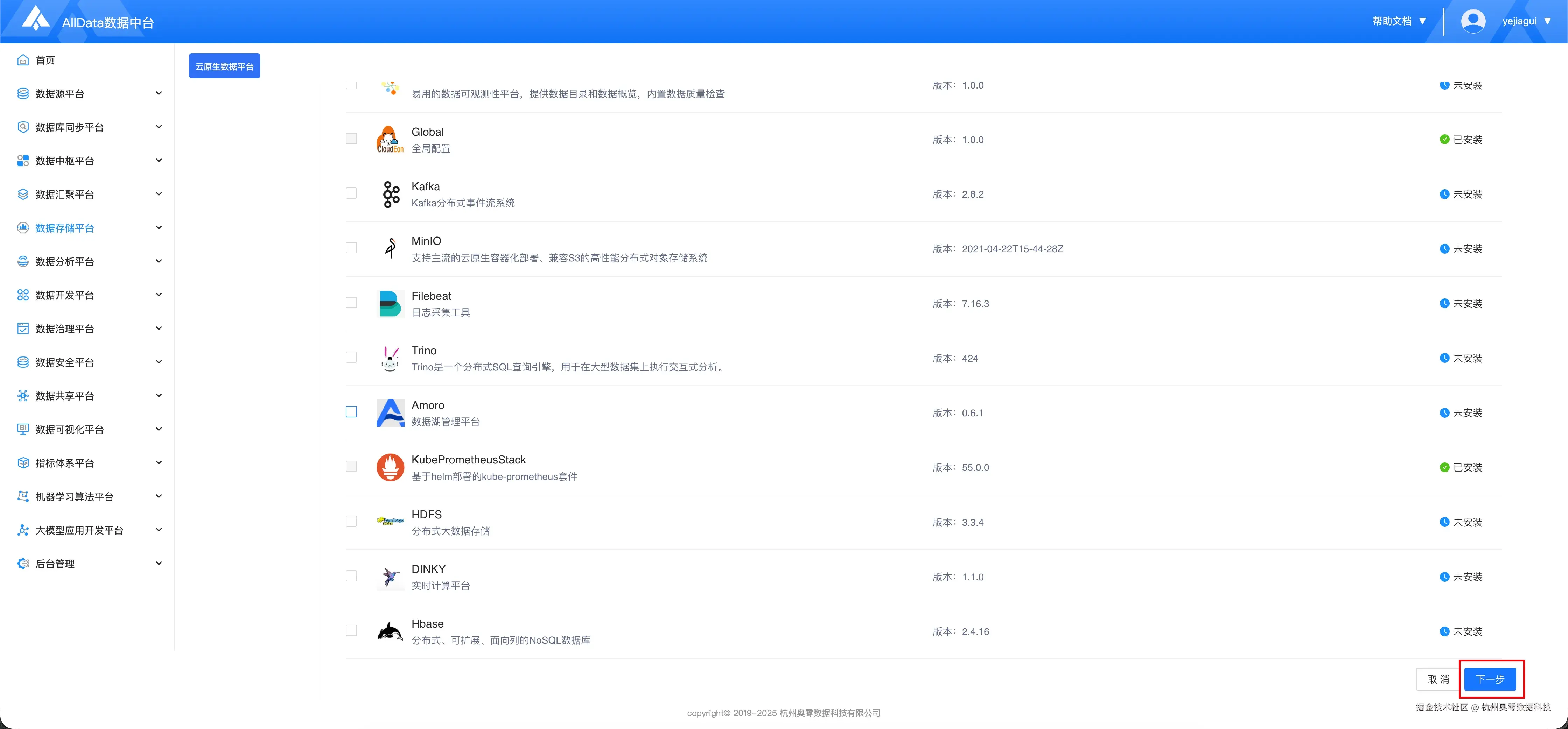Click the MinIO flamingo logo icon
The width and height of the screenshot is (1568, 729).
pos(390,248)
